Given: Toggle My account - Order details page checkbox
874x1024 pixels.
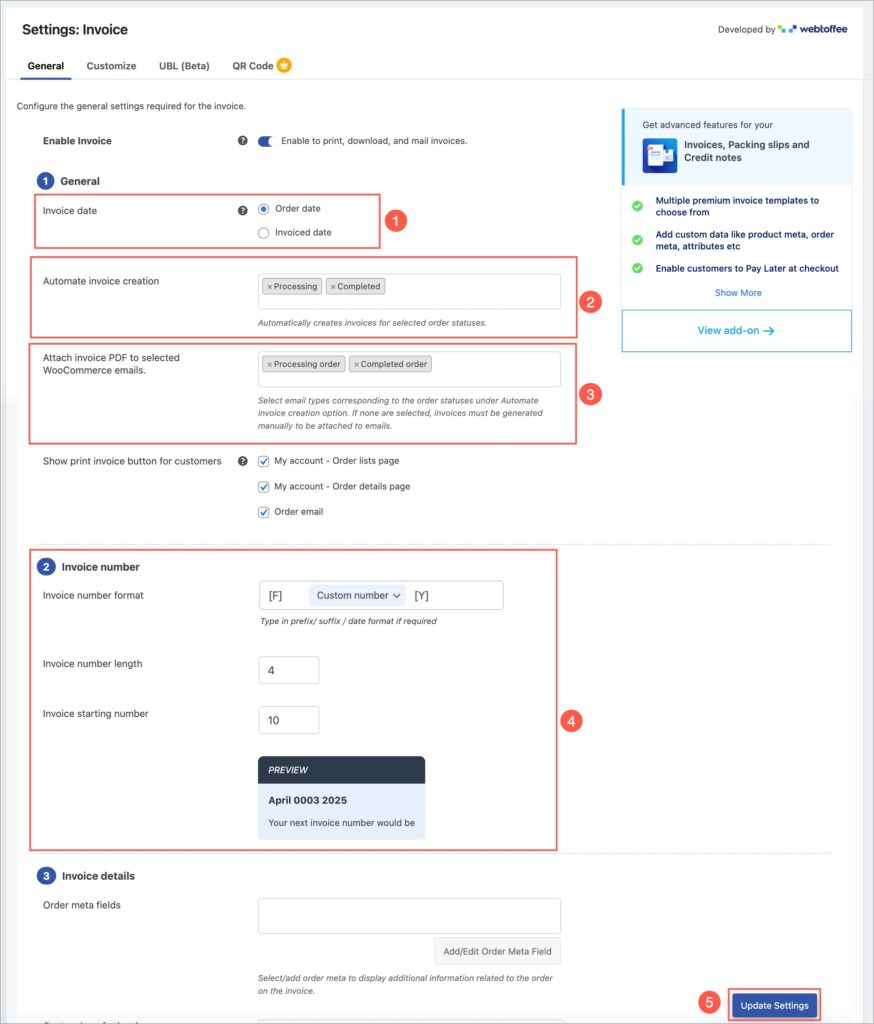Looking at the screenshot, I should click(263, 487).
